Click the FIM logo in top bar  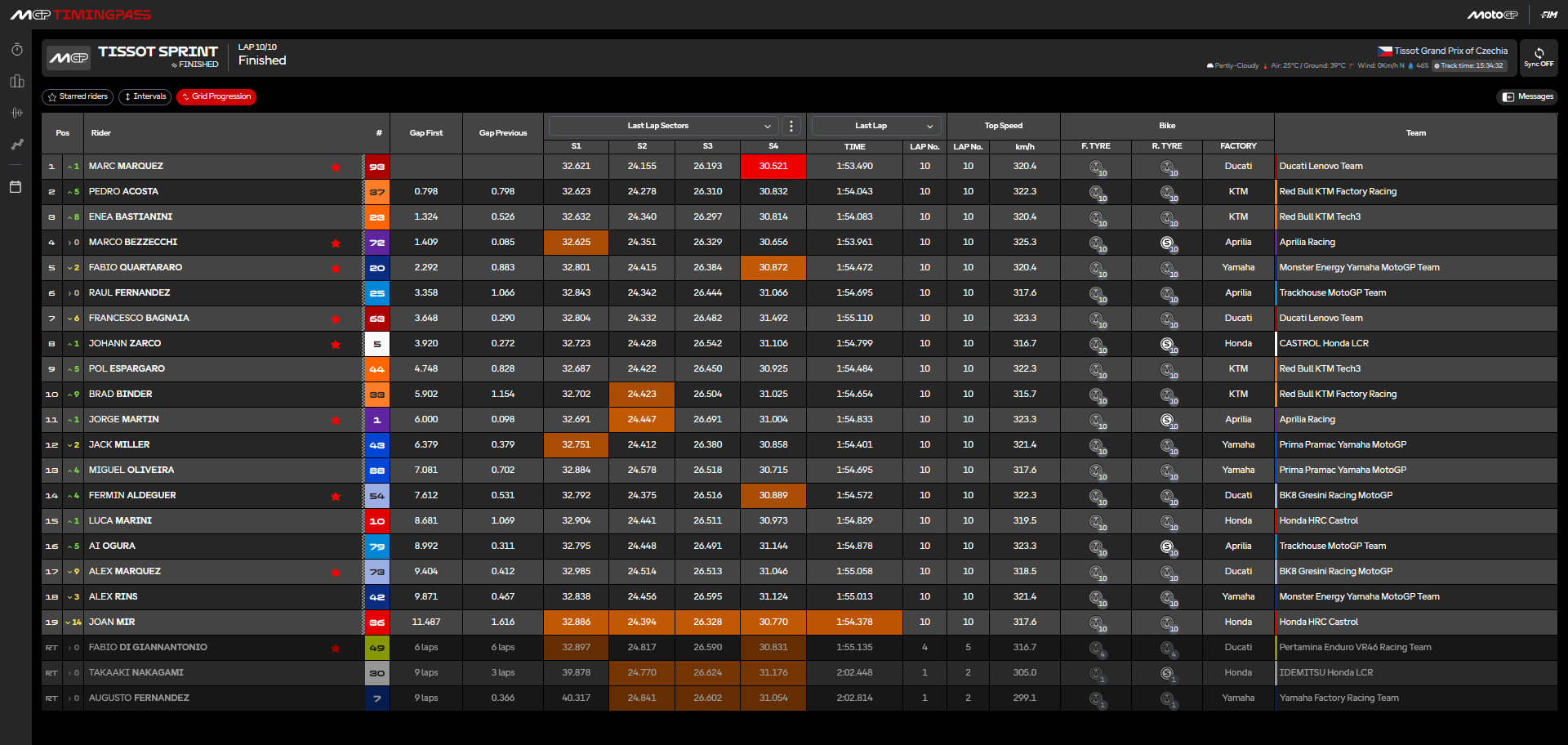pyautogui.click(x=1548, y=15)
